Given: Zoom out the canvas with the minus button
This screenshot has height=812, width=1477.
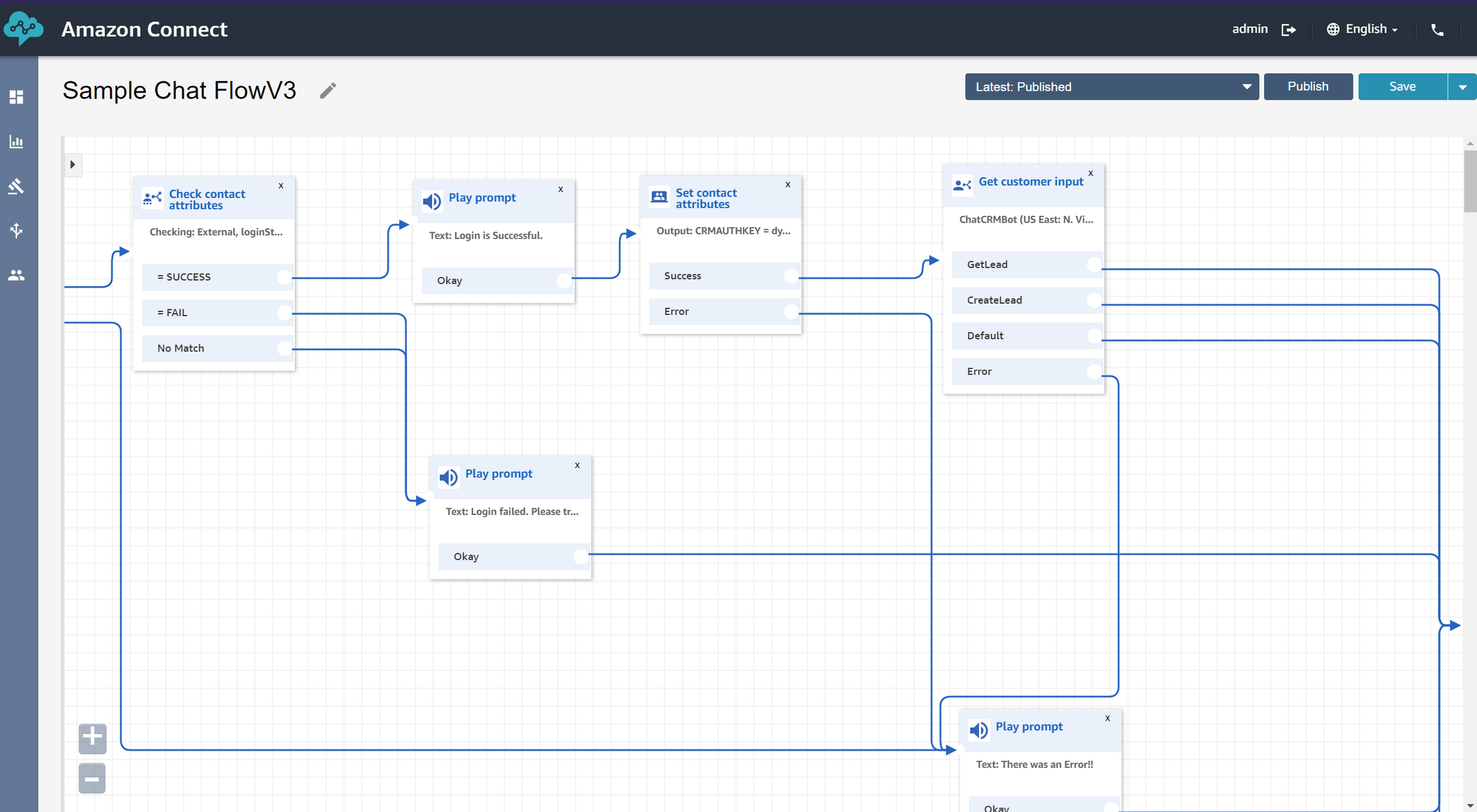Looking at the screenshot, I should tap(92, 779).
